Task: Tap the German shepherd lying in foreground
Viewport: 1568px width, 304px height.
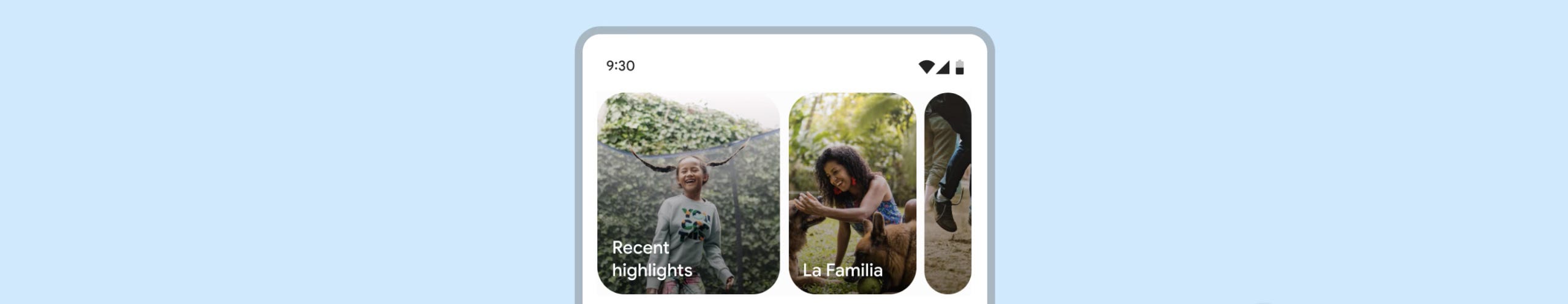Action: point(885,257)
